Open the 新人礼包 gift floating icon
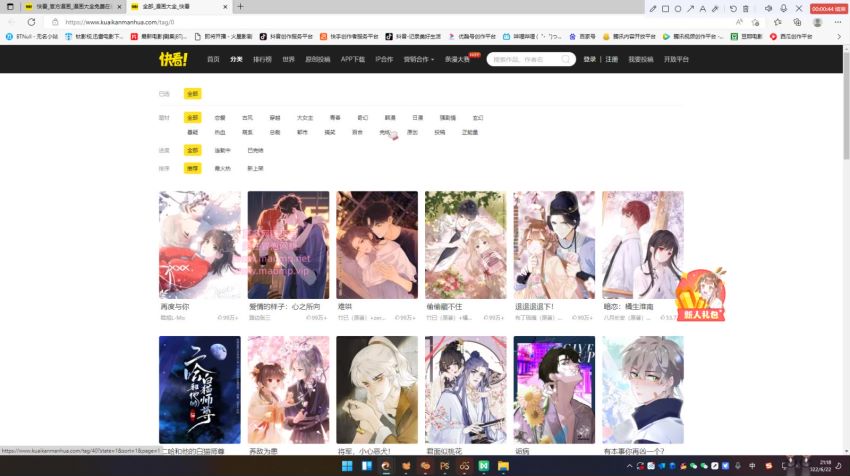 click(x=700, y=295)
